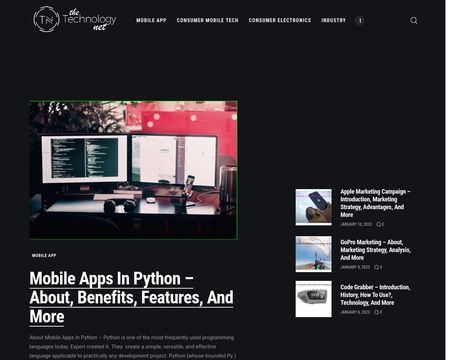Go to the Industry menu item
This screenshot has height=360, width=450.
click(333, 20)
